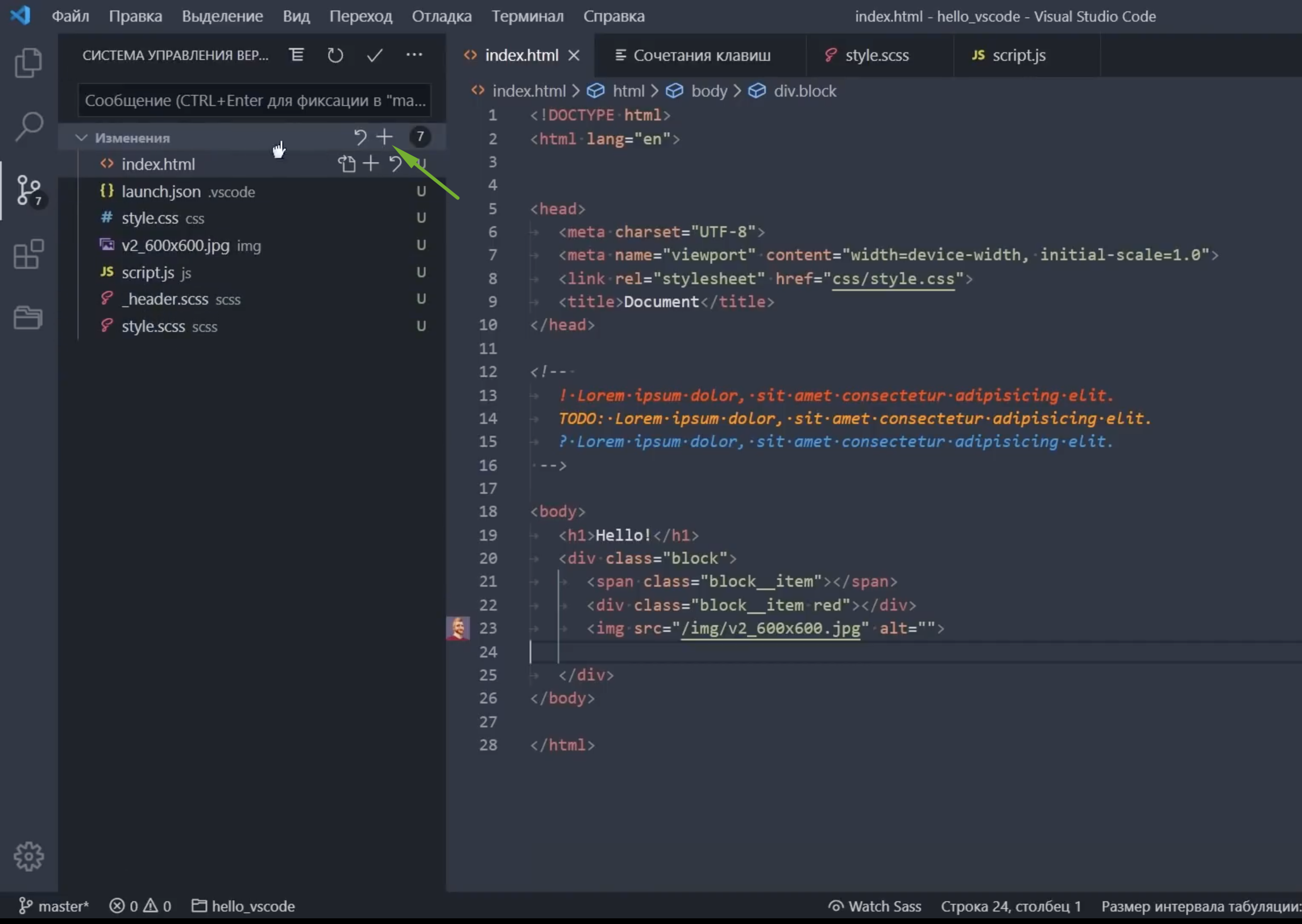1302x924 pixels.
Task: Switch to the style.scss tab
Action: point(880,55)
